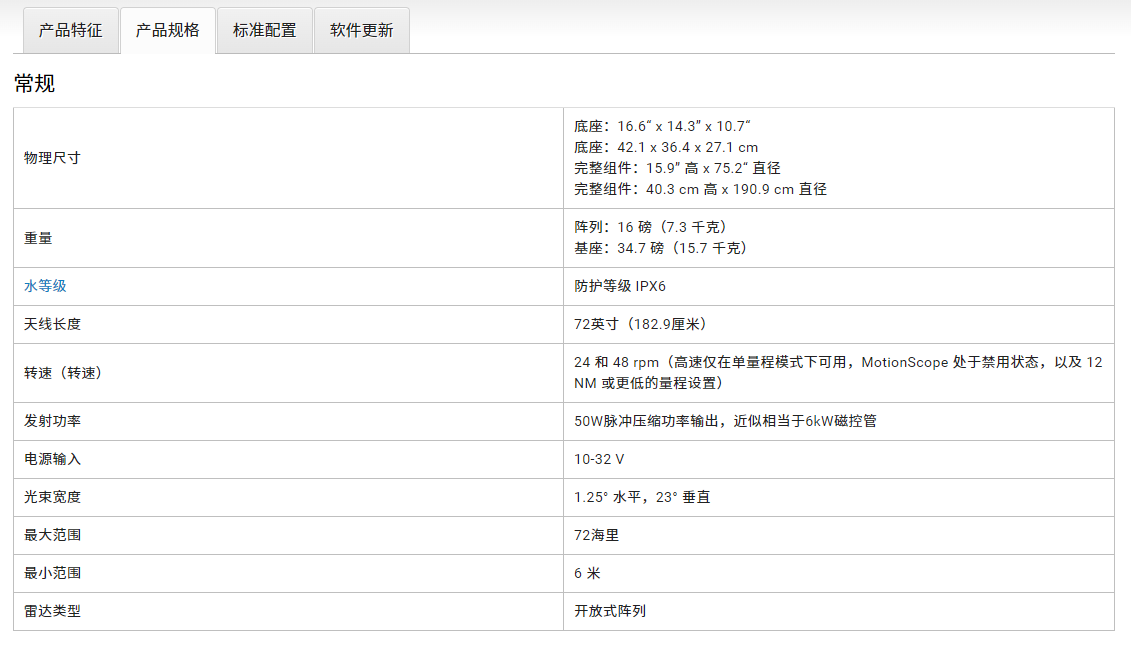Click the 防护等级 IPX6 value

click(619, 286)
